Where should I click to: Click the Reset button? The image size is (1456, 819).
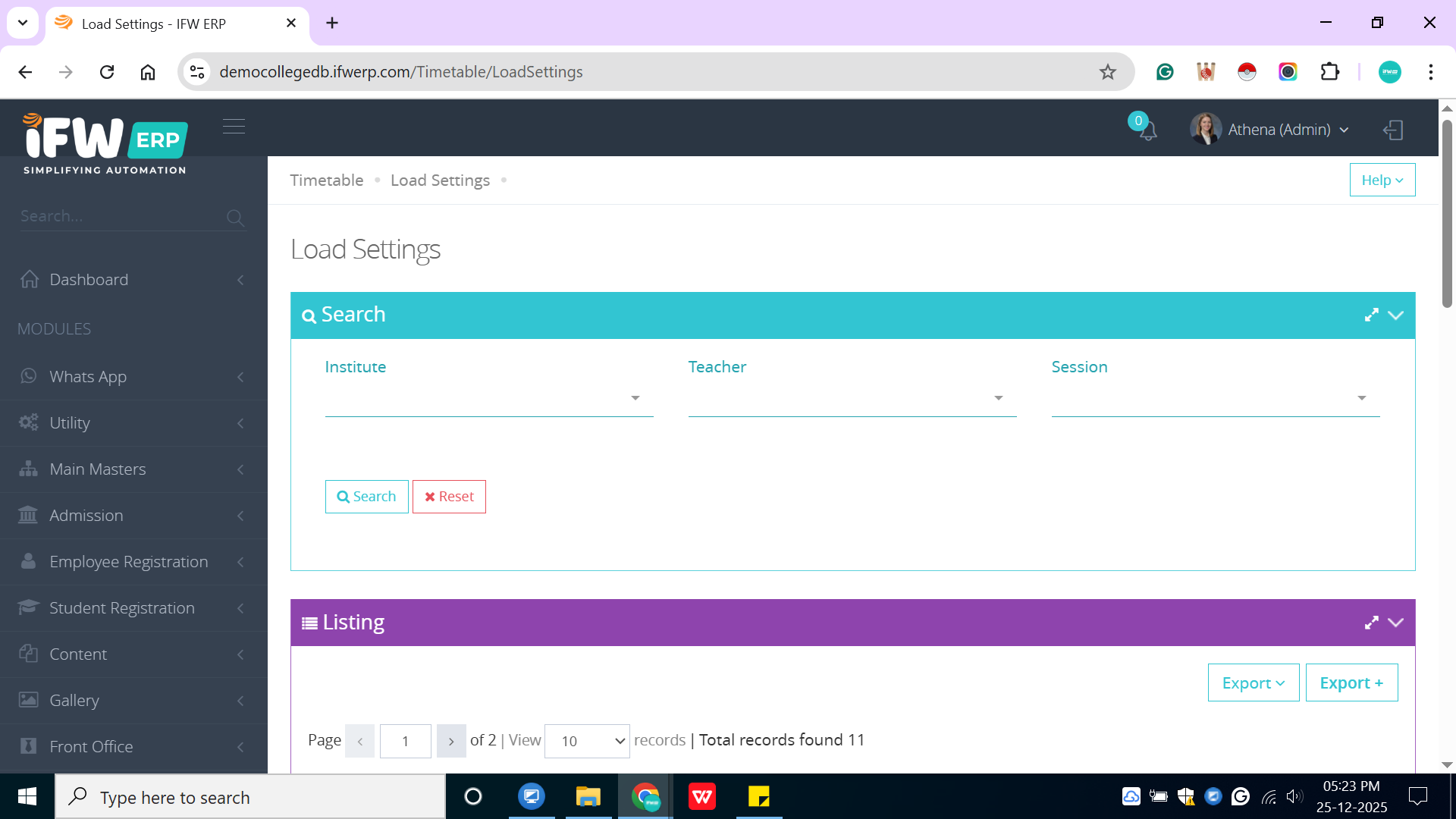[x=449, y=497]
